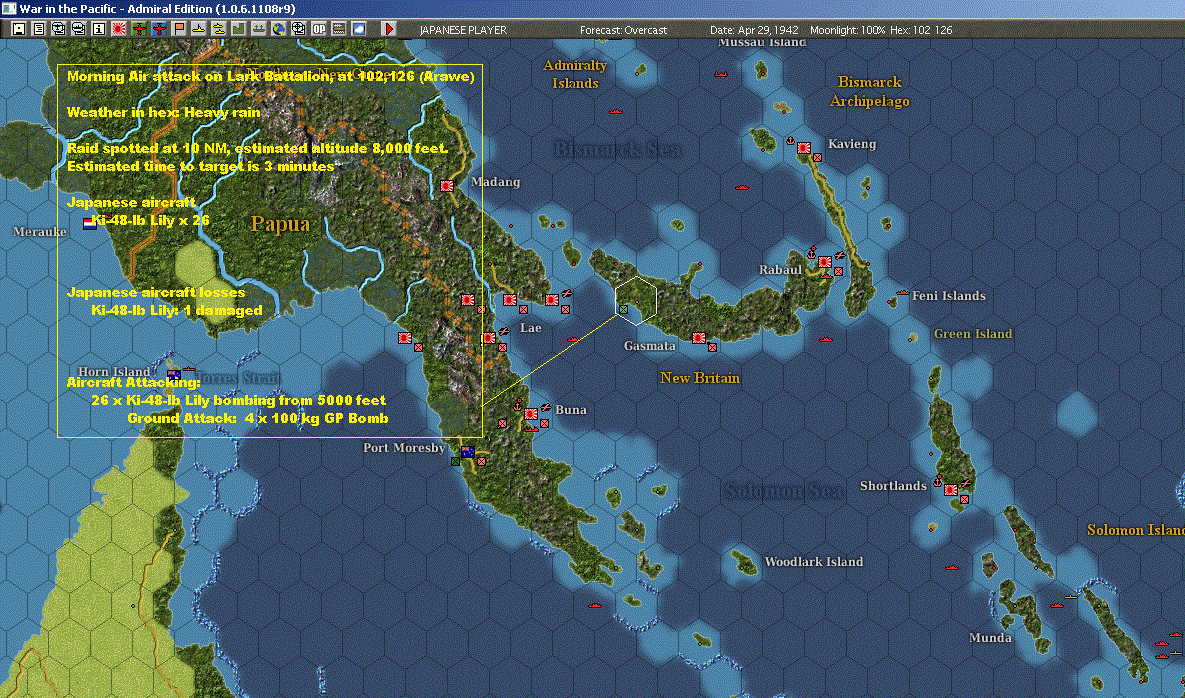Click the 'Lae' map label
The height and width of the screenshot is (698, 1185).
(x=531, y=328)
